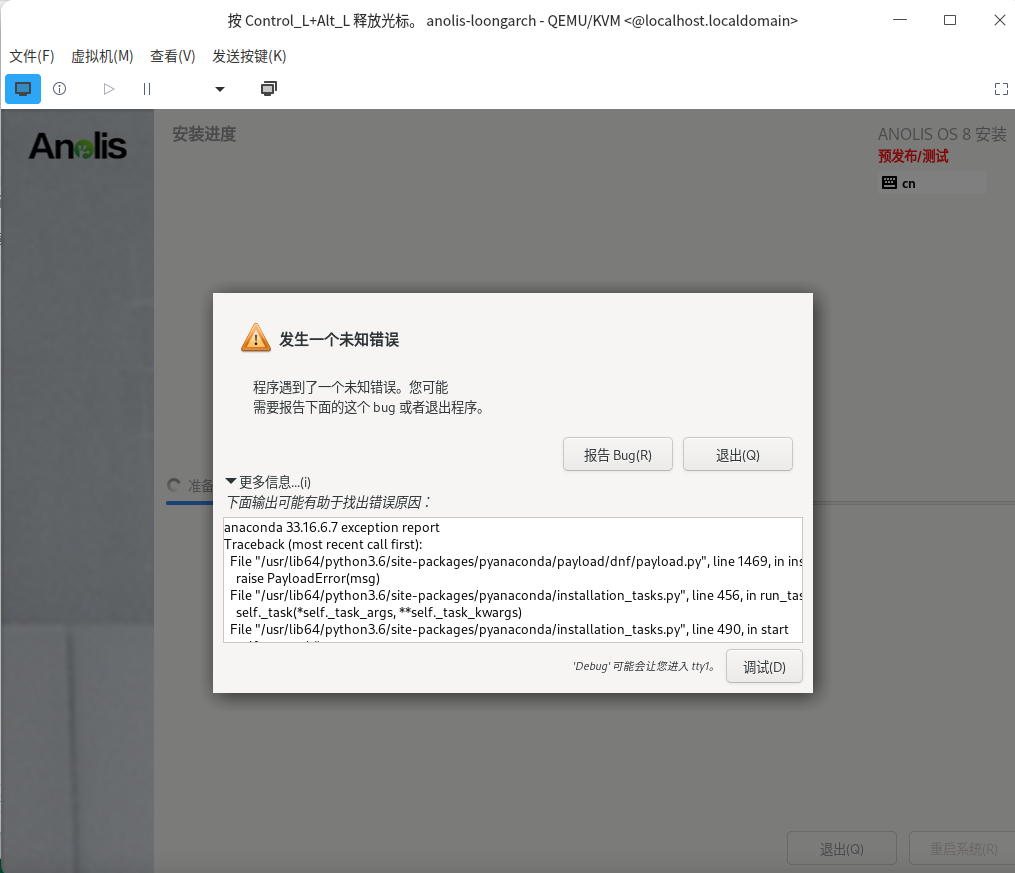The height and width of the screenshot is (873, 1015).
Task: Open the 虚拟机(M) menu
Action: pos(102,56)
